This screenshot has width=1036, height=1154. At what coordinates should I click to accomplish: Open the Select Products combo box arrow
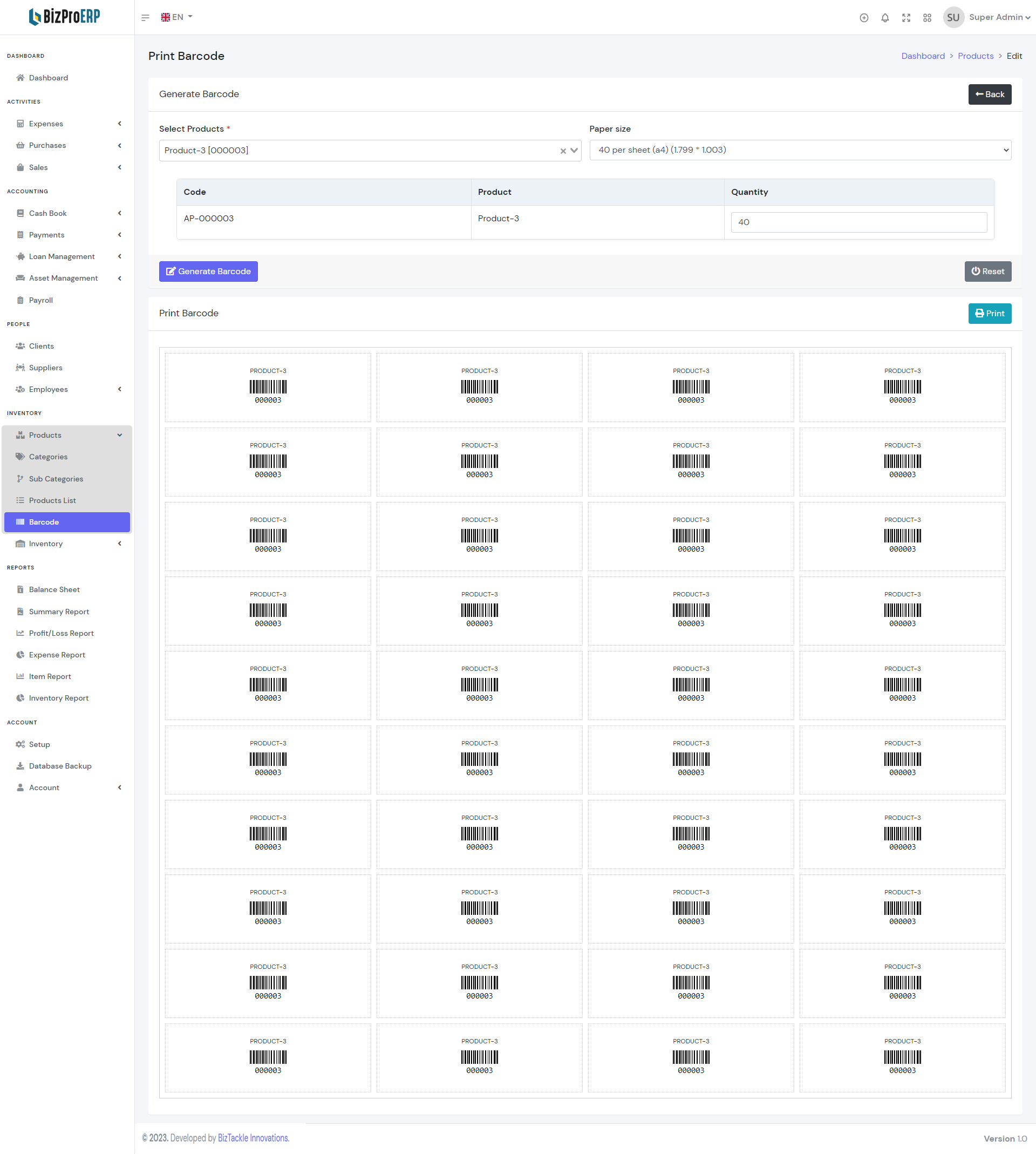(574, 150)
